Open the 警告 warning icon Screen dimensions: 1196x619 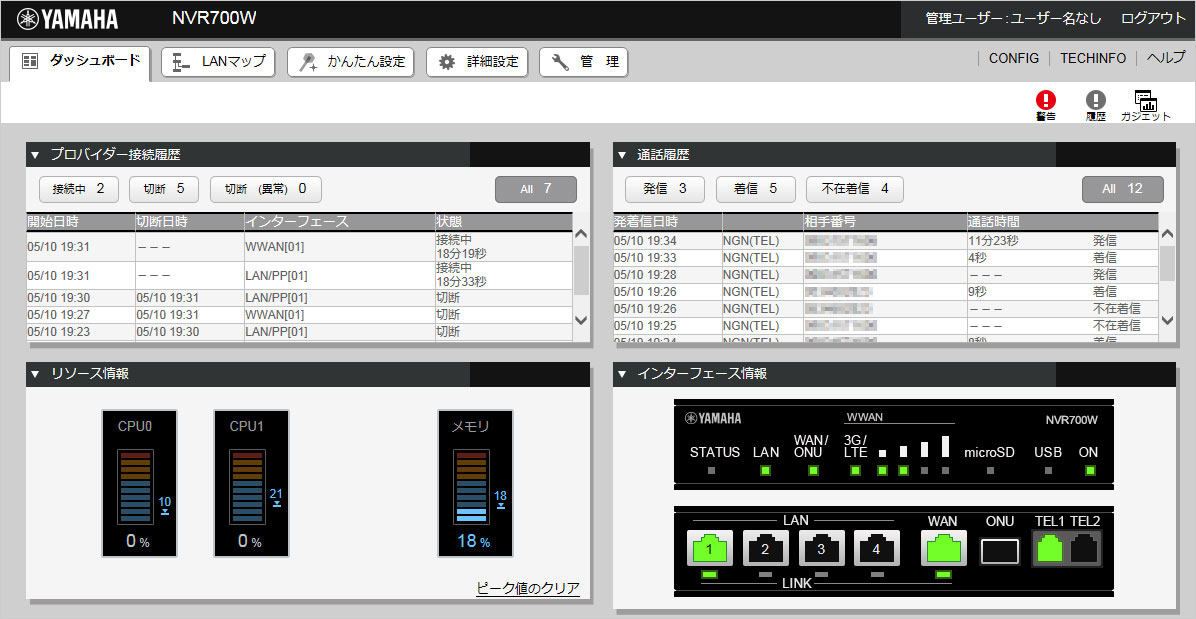[x=1046, y=104]
